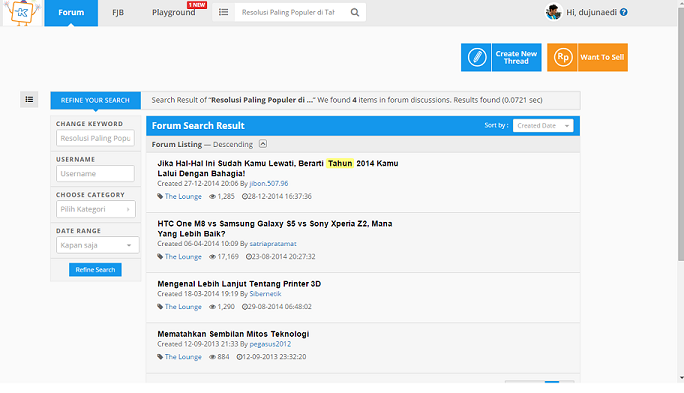
Task: Open The Lounge tag on Tahun 2014 thread
Action: pos(183,196)
